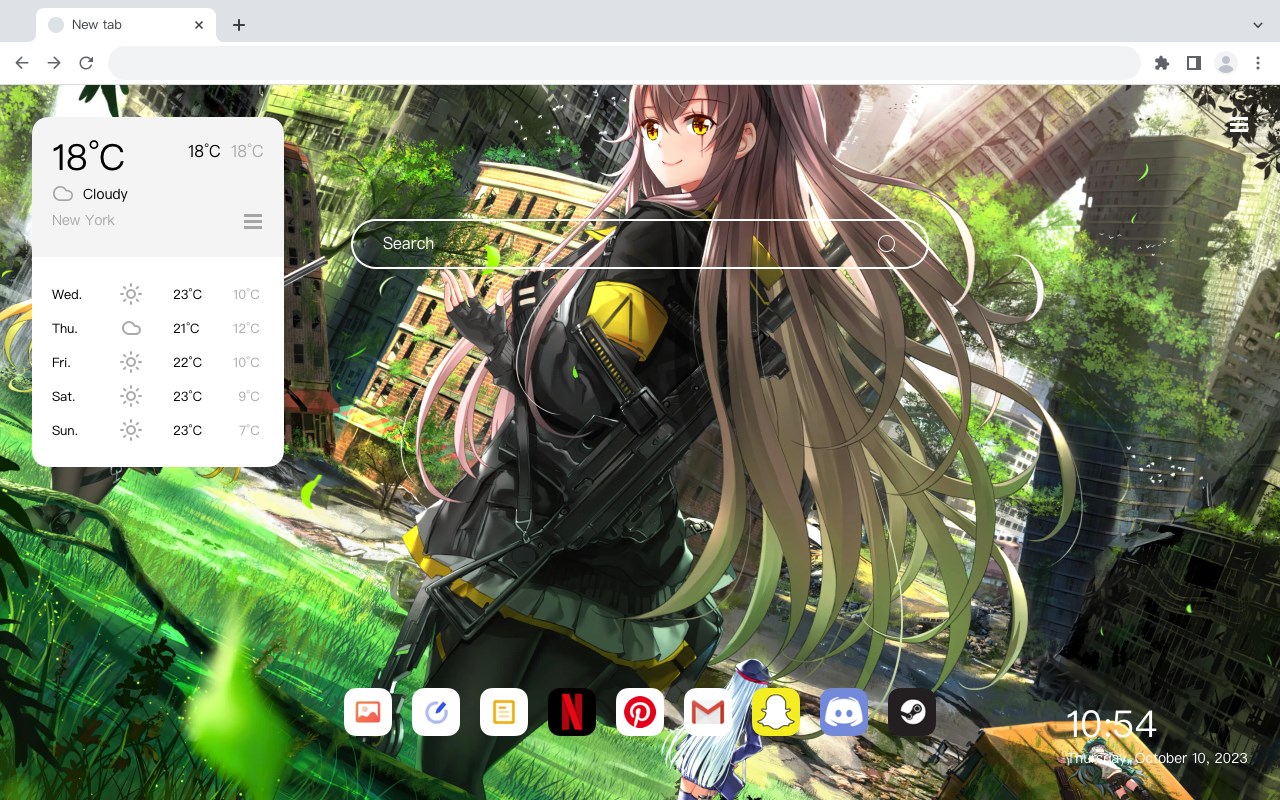Image resolution: width=1280 pixels, height=800 pixels.
Task: Click the search magnifier icon
Action: pyautogui.click(x=887, y=244)
